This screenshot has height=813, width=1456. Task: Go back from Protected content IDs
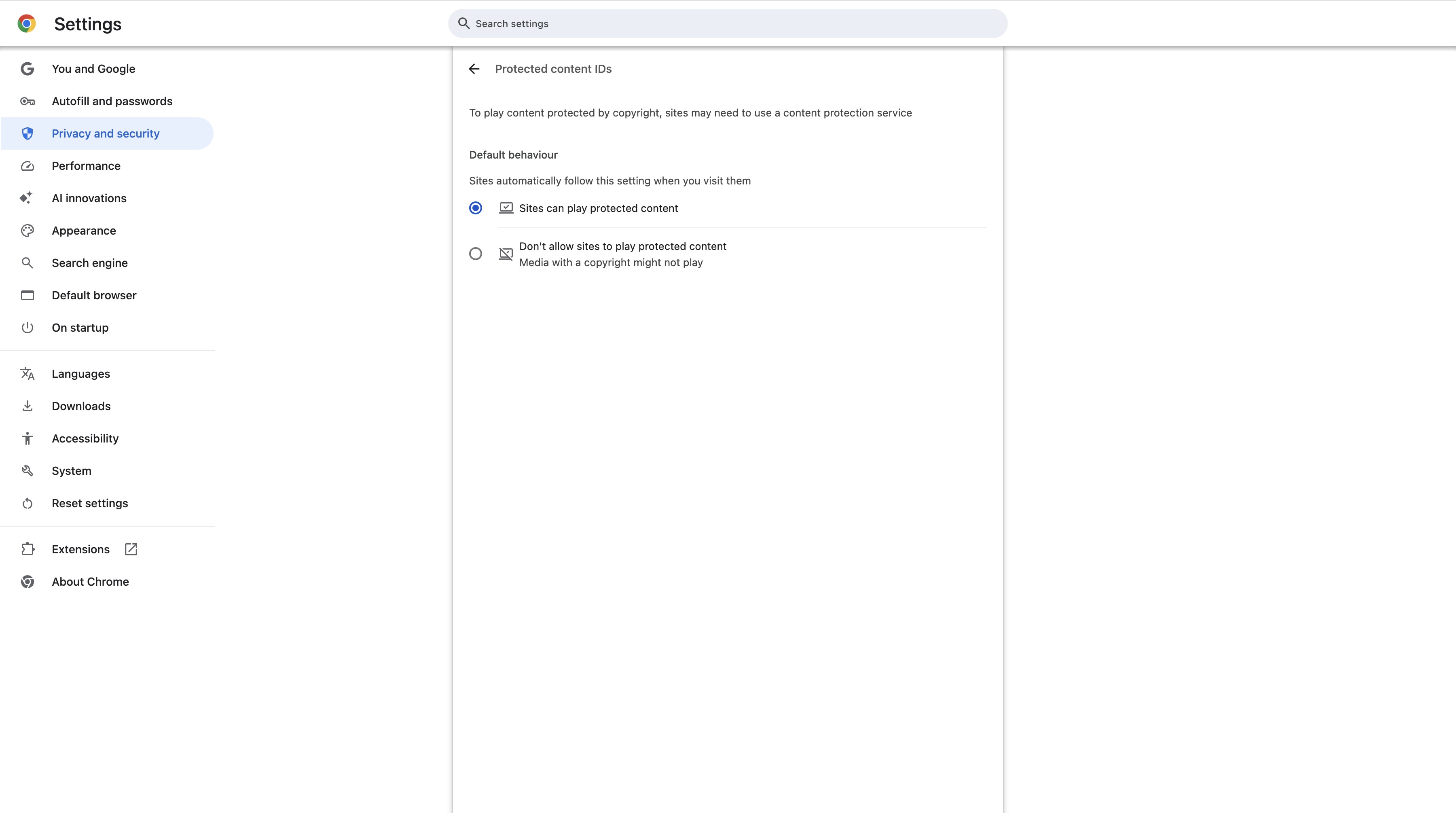coord(474,68)
